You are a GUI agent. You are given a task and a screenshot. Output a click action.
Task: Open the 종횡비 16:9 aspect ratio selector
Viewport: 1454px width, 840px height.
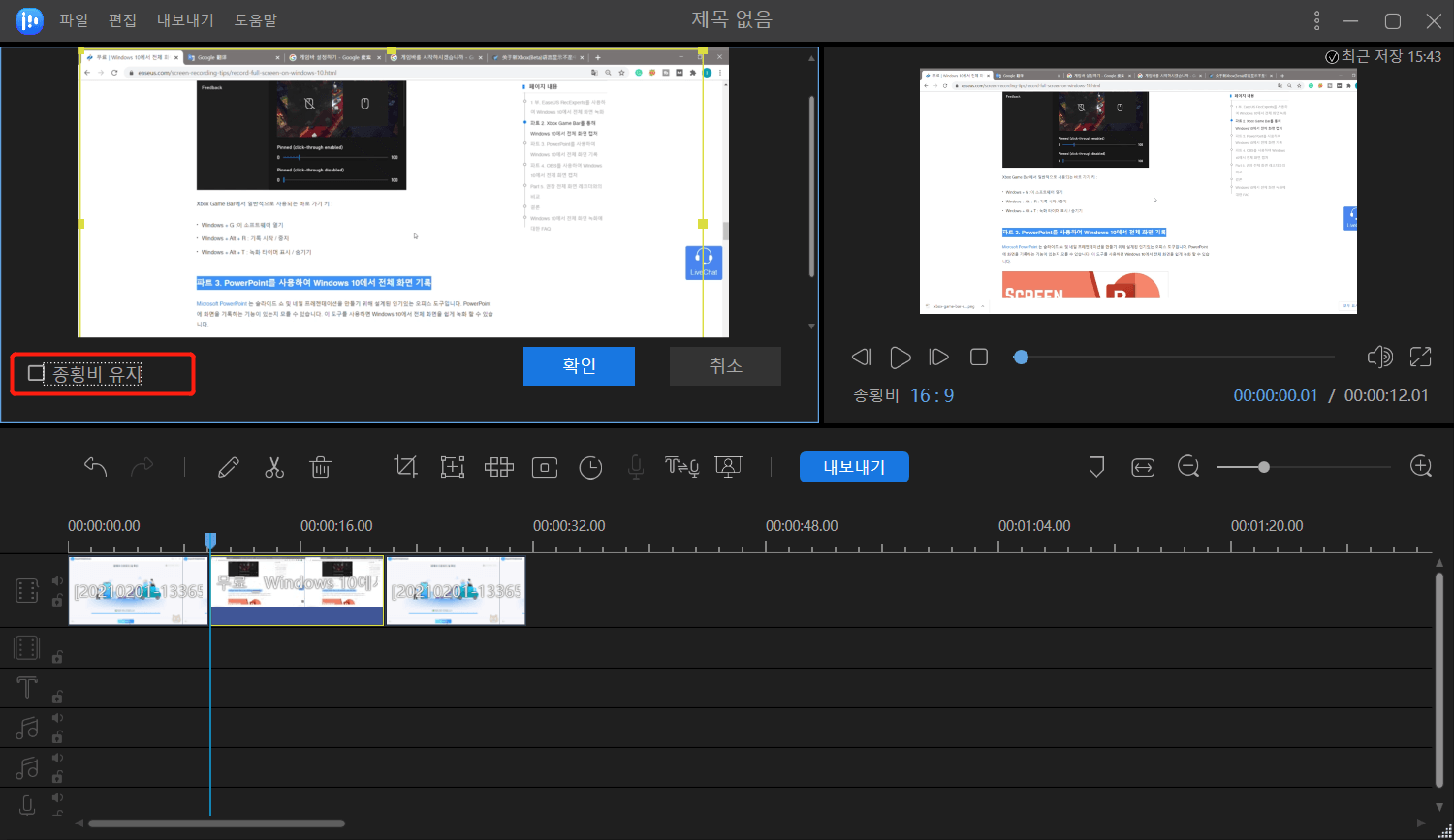[x=932, y=395]
